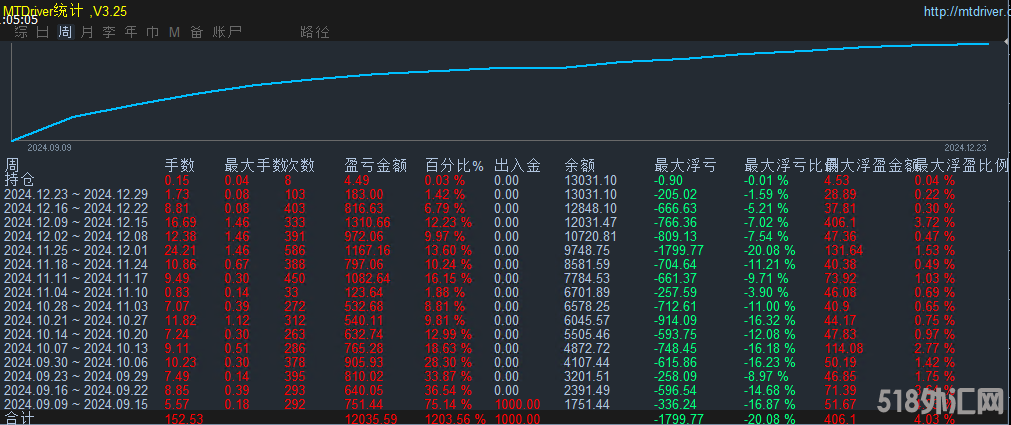The width and height of the screenshot is (1011, 425).
Task: Open the 币 symbol tab
Action: [153, 32]
